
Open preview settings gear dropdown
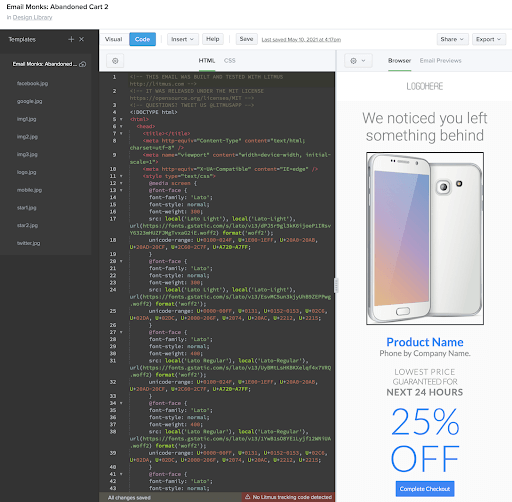[358, 61]
